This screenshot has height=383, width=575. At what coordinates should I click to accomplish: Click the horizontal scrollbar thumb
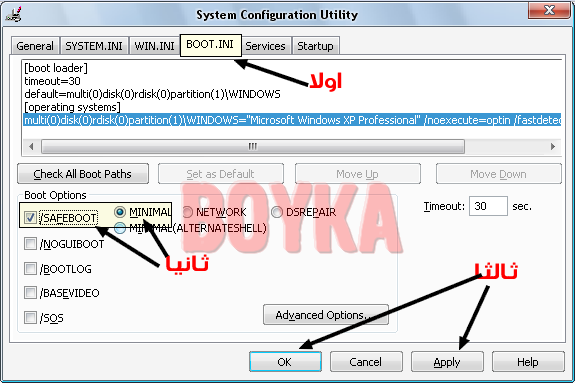(x=253, y=146)
